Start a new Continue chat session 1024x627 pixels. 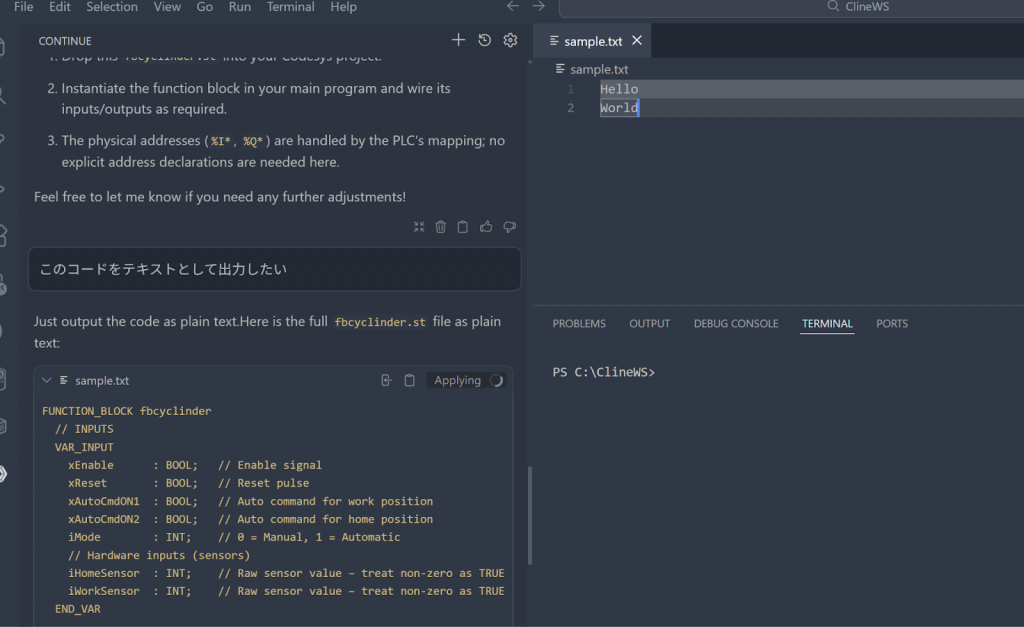click(458, 40)
